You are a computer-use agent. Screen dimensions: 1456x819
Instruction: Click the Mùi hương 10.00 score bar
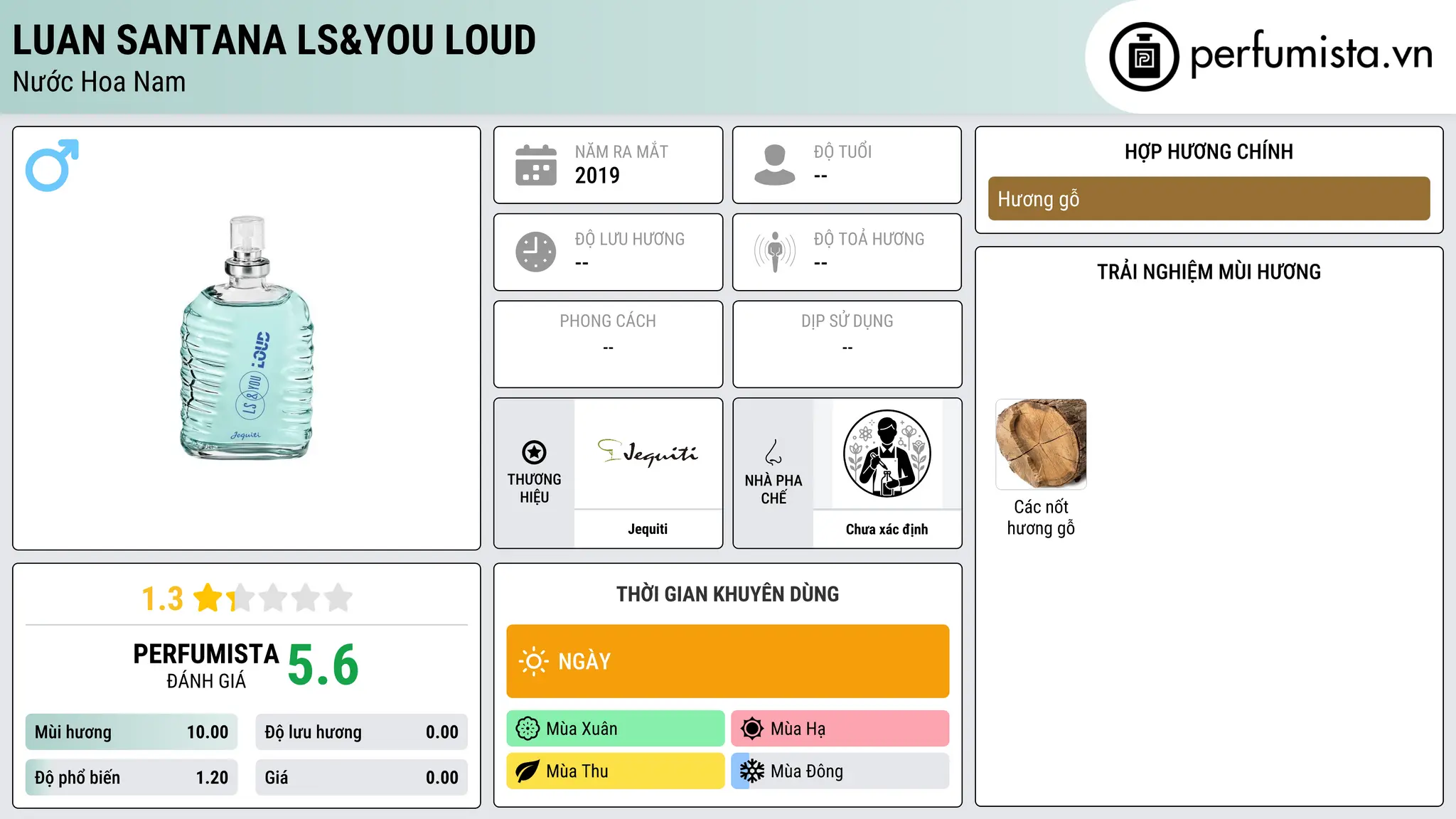pyautogui.click(x=132, y=732)
